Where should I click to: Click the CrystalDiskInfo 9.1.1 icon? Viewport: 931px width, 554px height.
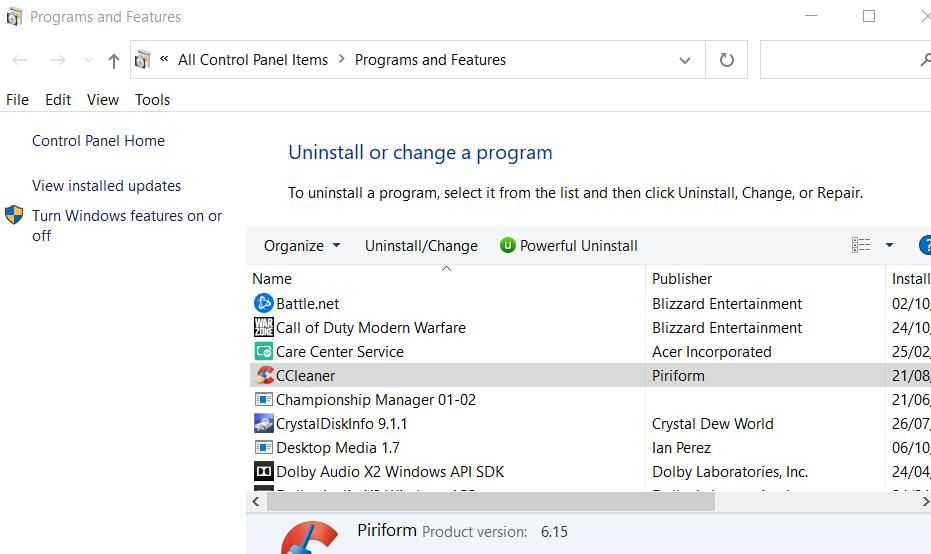pyautogui.click(x=263, y=423)
